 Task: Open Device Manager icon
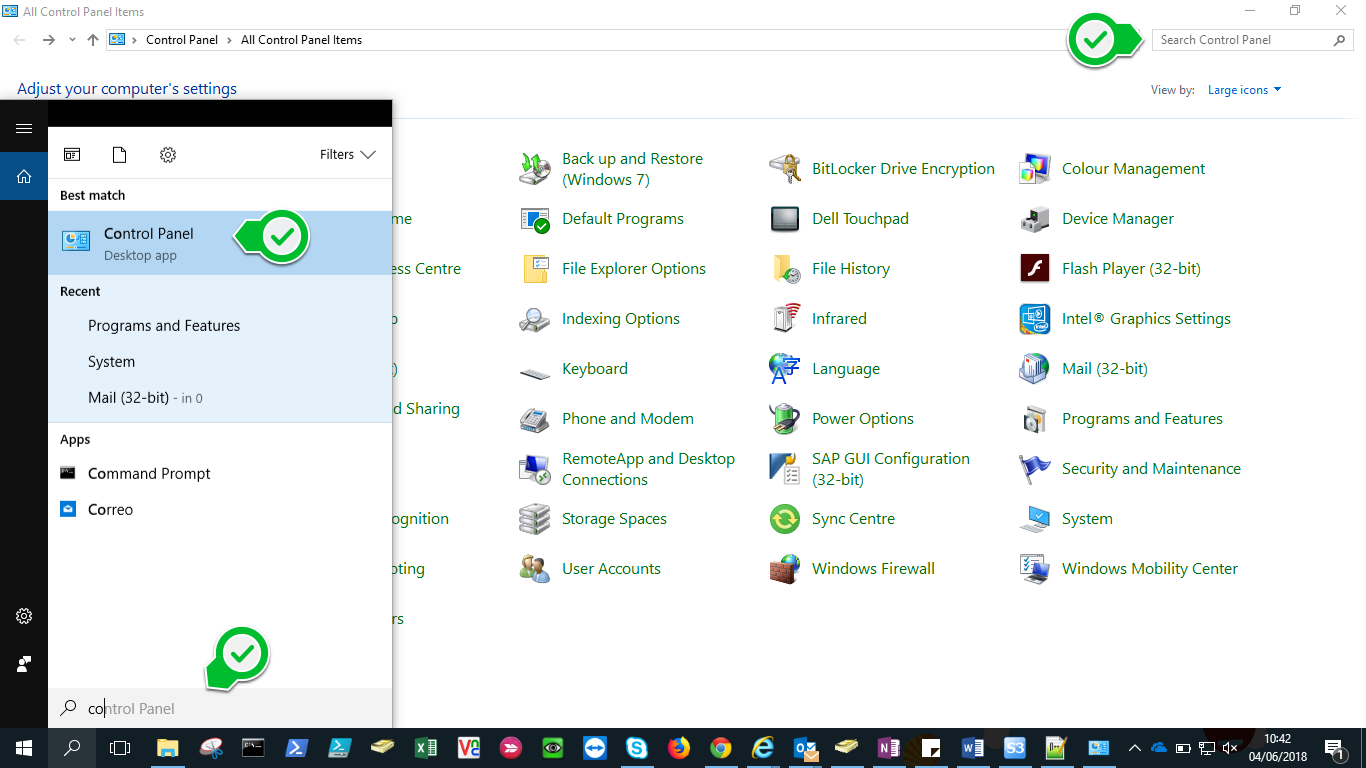[x=1035, y=219]
